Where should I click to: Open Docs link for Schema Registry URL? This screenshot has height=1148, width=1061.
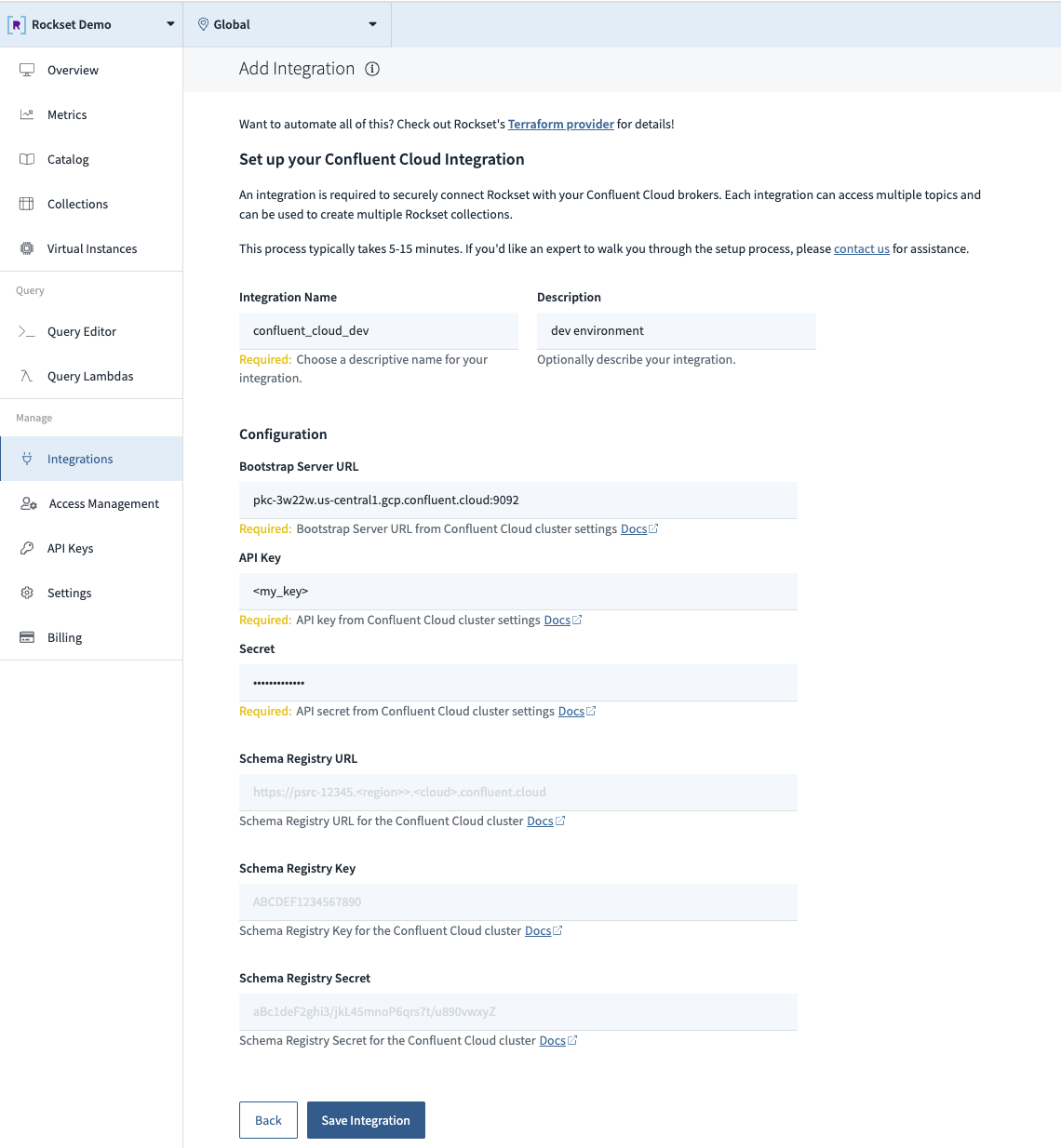540,821
